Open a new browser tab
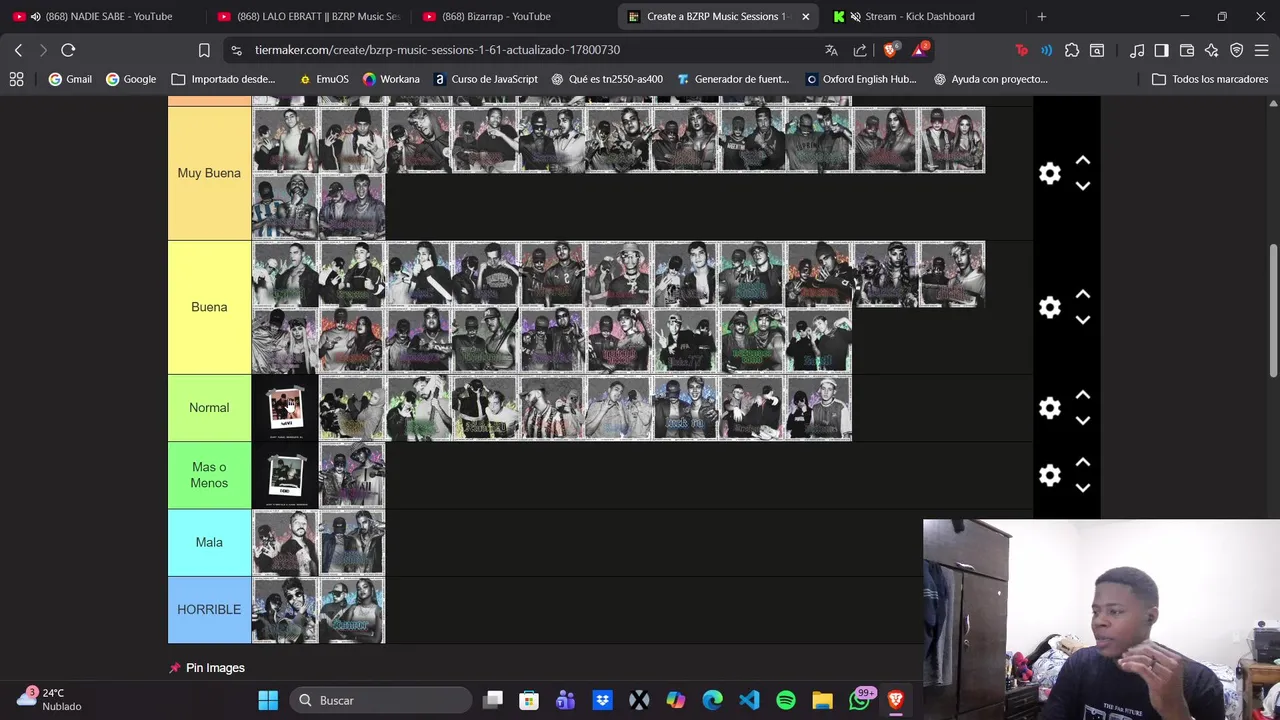1280x720 pixels. click(x=1041, y=16)
